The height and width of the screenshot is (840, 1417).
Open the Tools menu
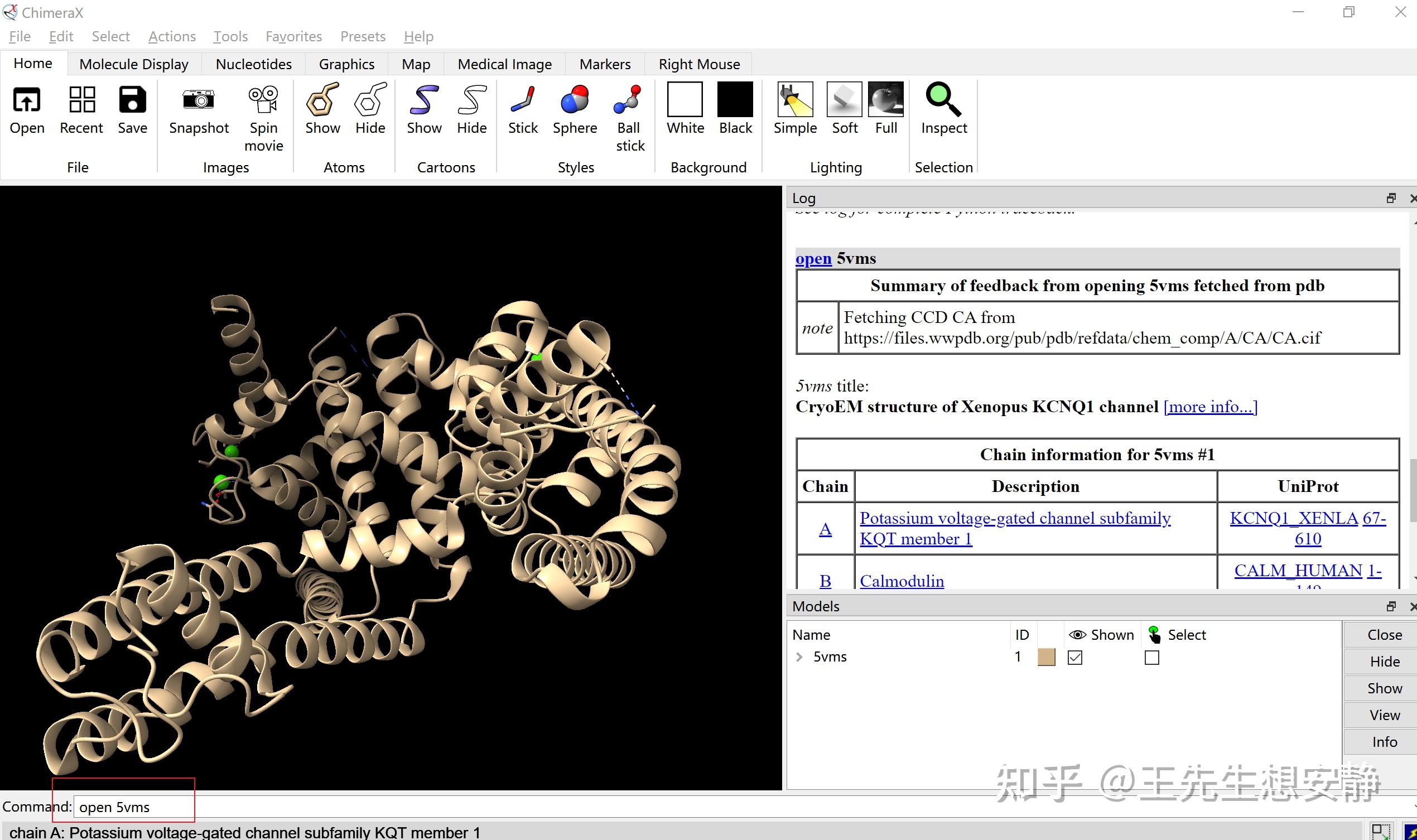click(x=230, y=36)
